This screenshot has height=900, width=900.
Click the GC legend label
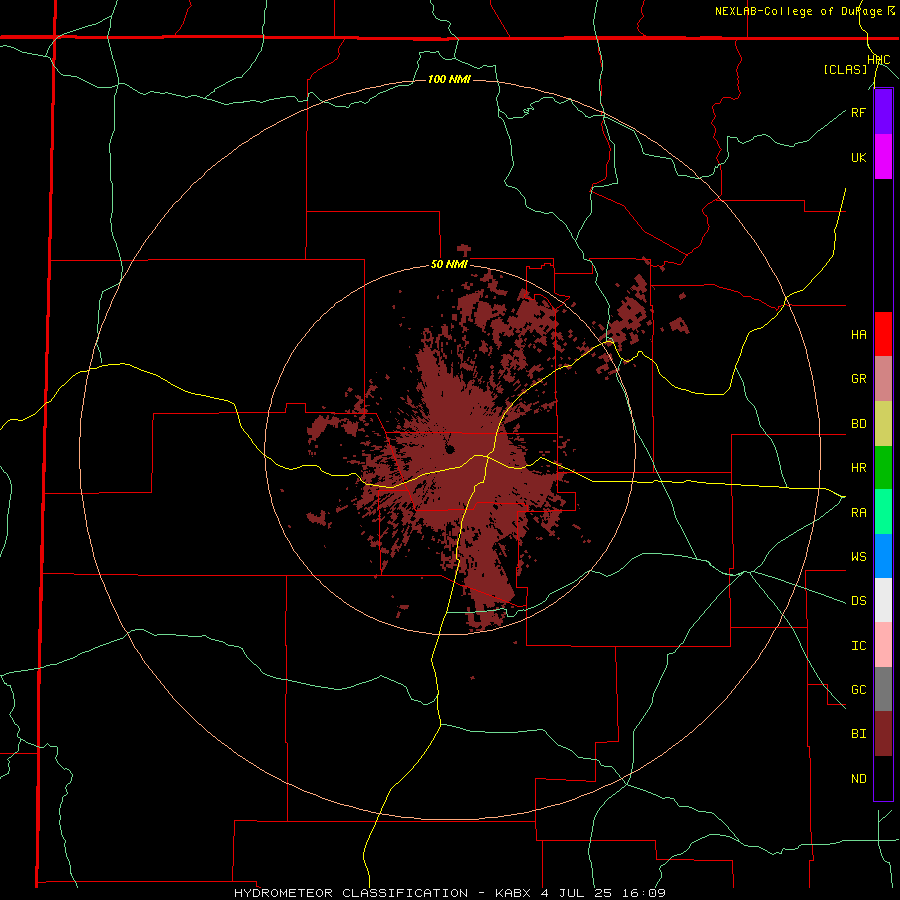point(858,690)
